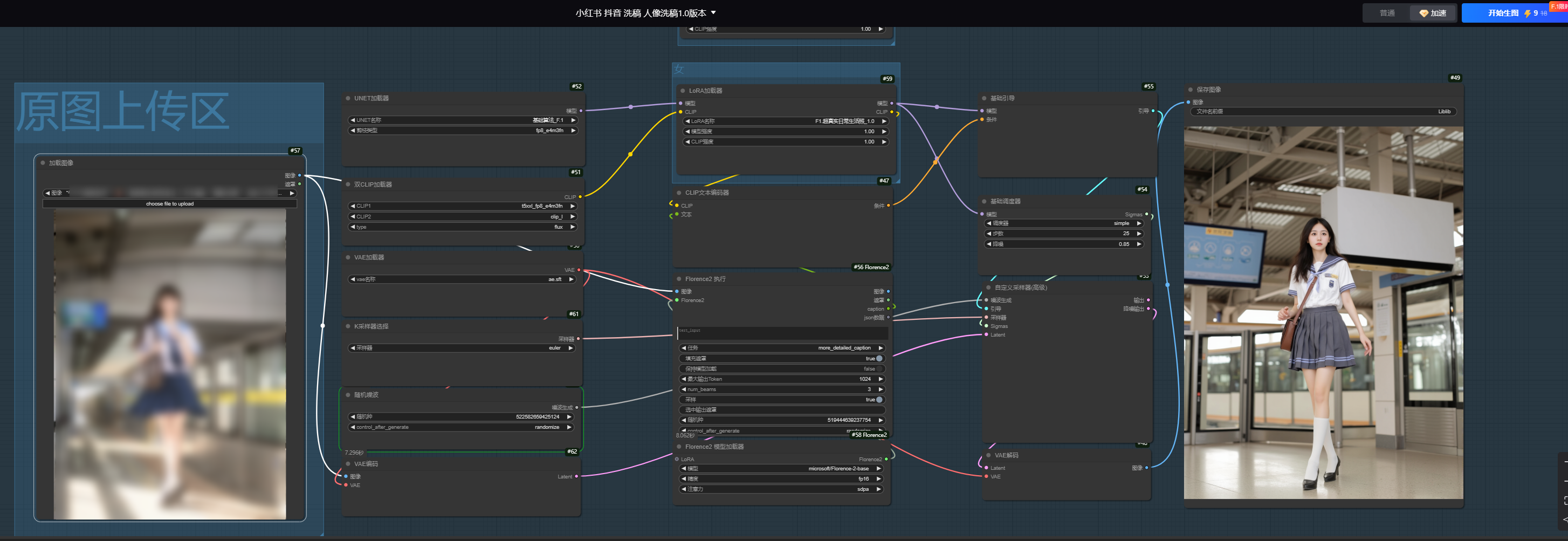Image resolution: width=1568 pixels, height=541 pixels.
Task: Collapse the 基础调度器 node via its dot
Action: click(984, 201)
